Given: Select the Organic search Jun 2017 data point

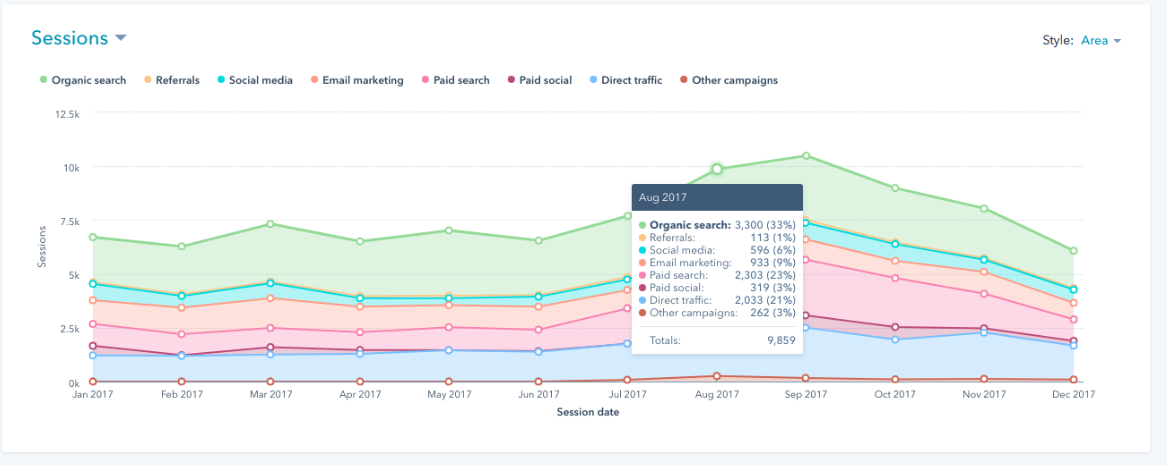Looking at the screenshot, I should point(538,240).
